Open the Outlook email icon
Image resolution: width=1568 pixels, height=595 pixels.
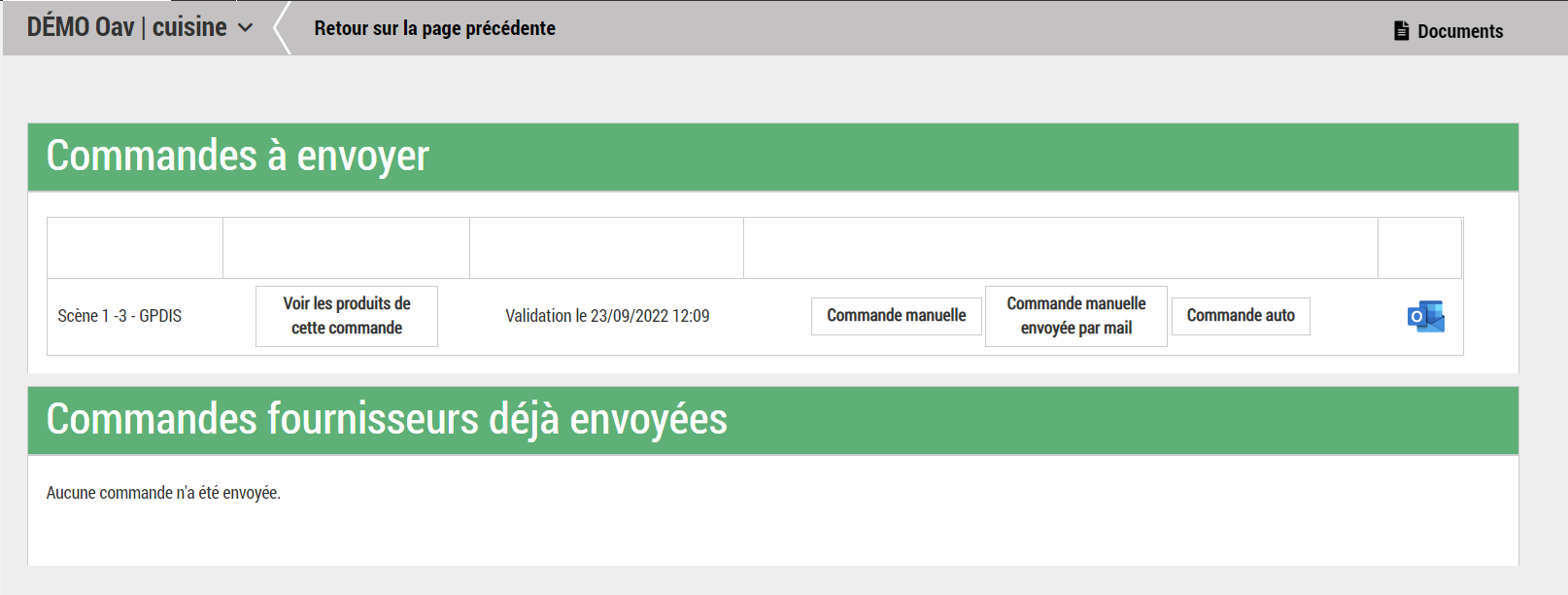(1425, 317)
